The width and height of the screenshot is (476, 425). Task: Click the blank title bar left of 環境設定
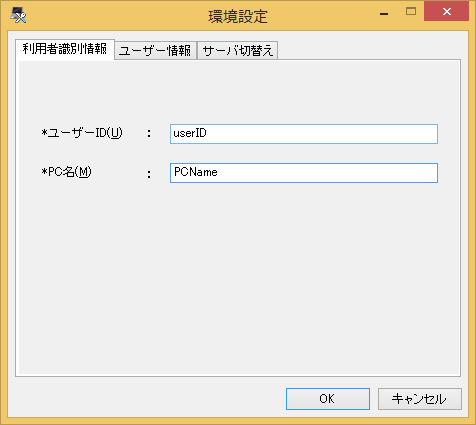coord(117,15)
